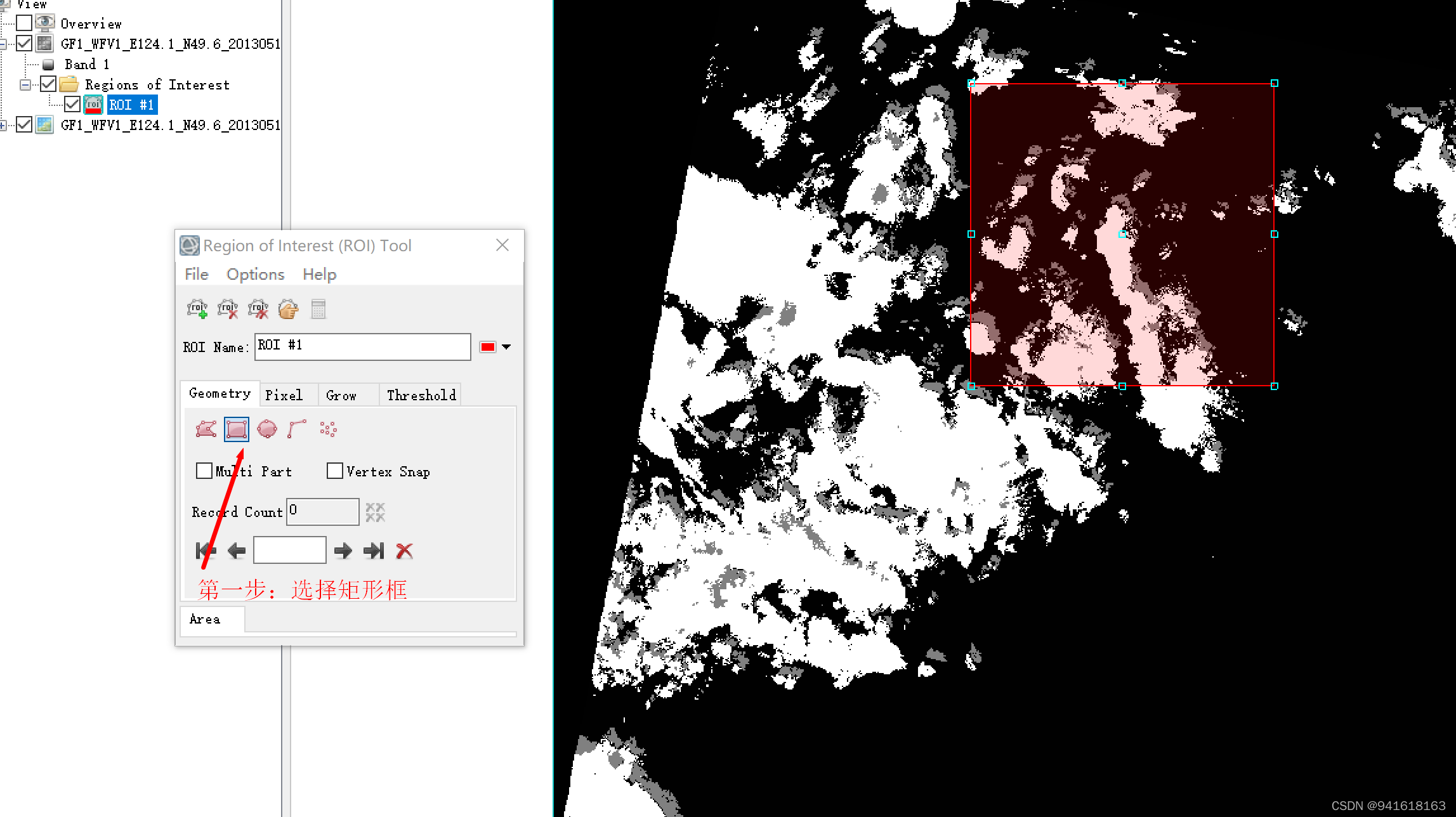The width and height of the screenshot is (1456, 817).
Task: Select the Polygon geometry tool
Action: pyautogui.click(x=206, y=429)
